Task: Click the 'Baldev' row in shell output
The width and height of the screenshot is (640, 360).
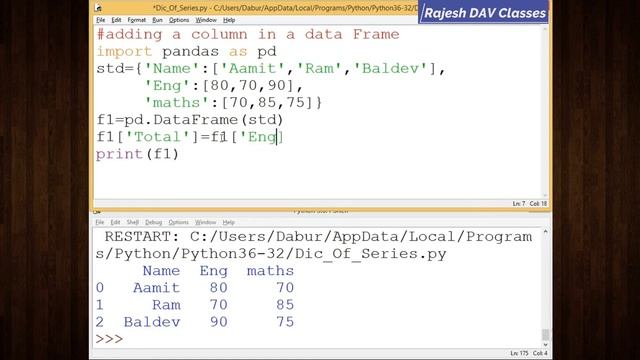Action: coord(195,322)
